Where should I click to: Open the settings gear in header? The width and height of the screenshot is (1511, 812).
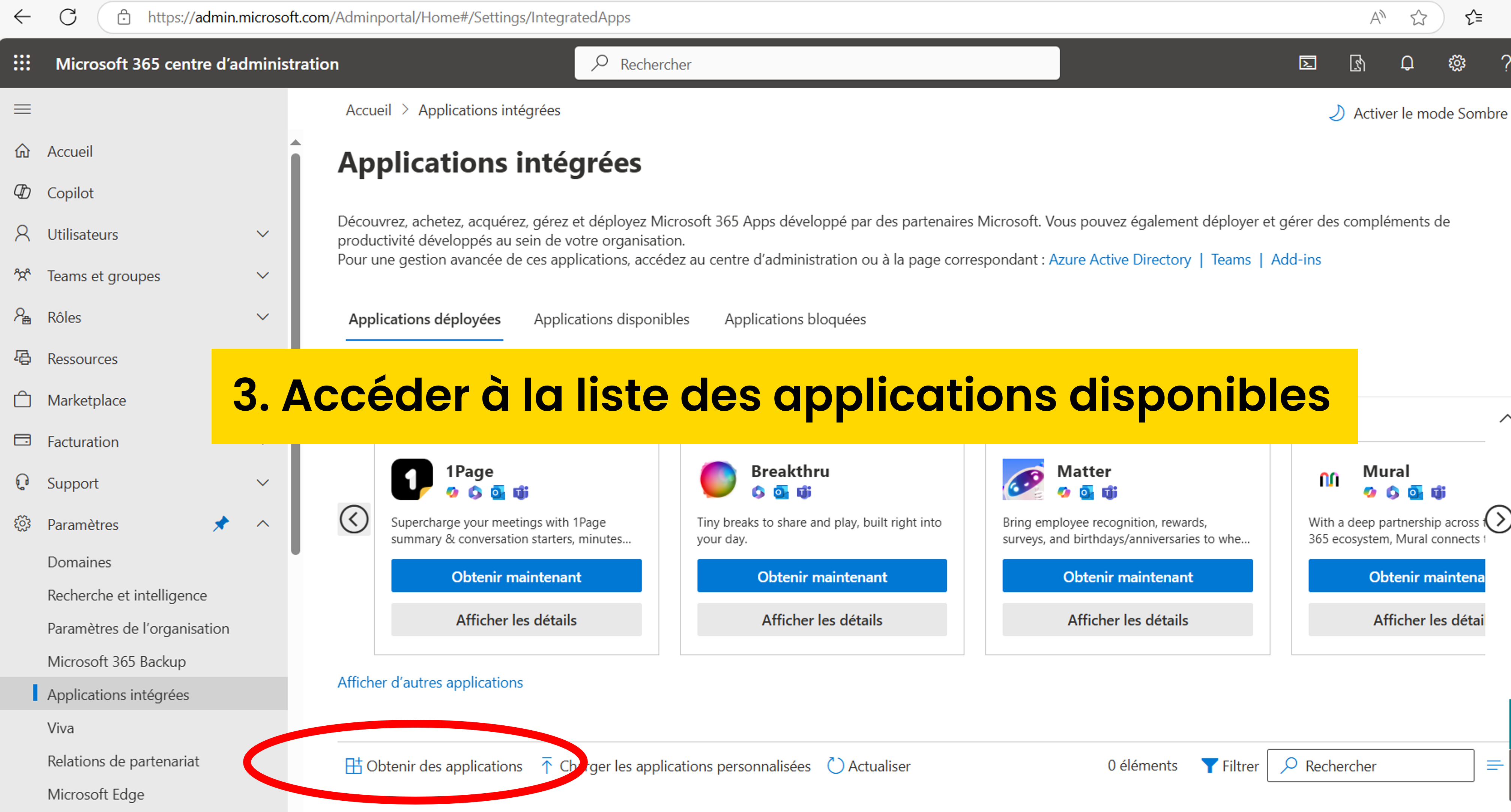coord(1457,63)
